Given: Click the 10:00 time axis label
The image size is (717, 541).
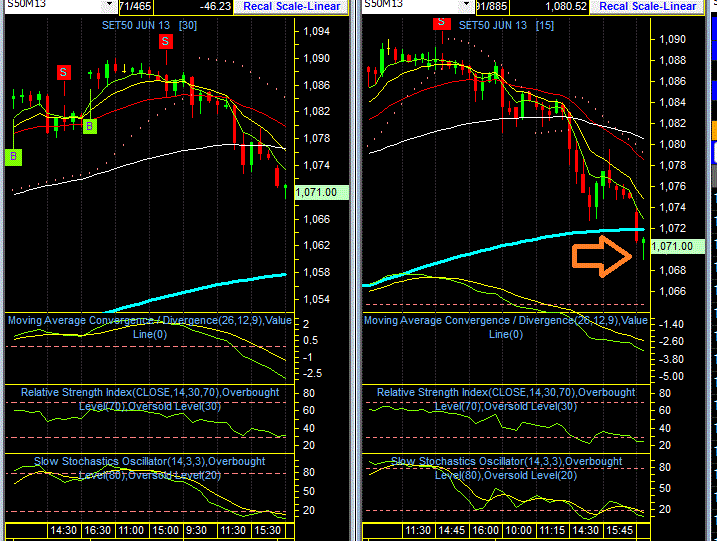Looking at the screenshot, I should (x=519, y=530).
